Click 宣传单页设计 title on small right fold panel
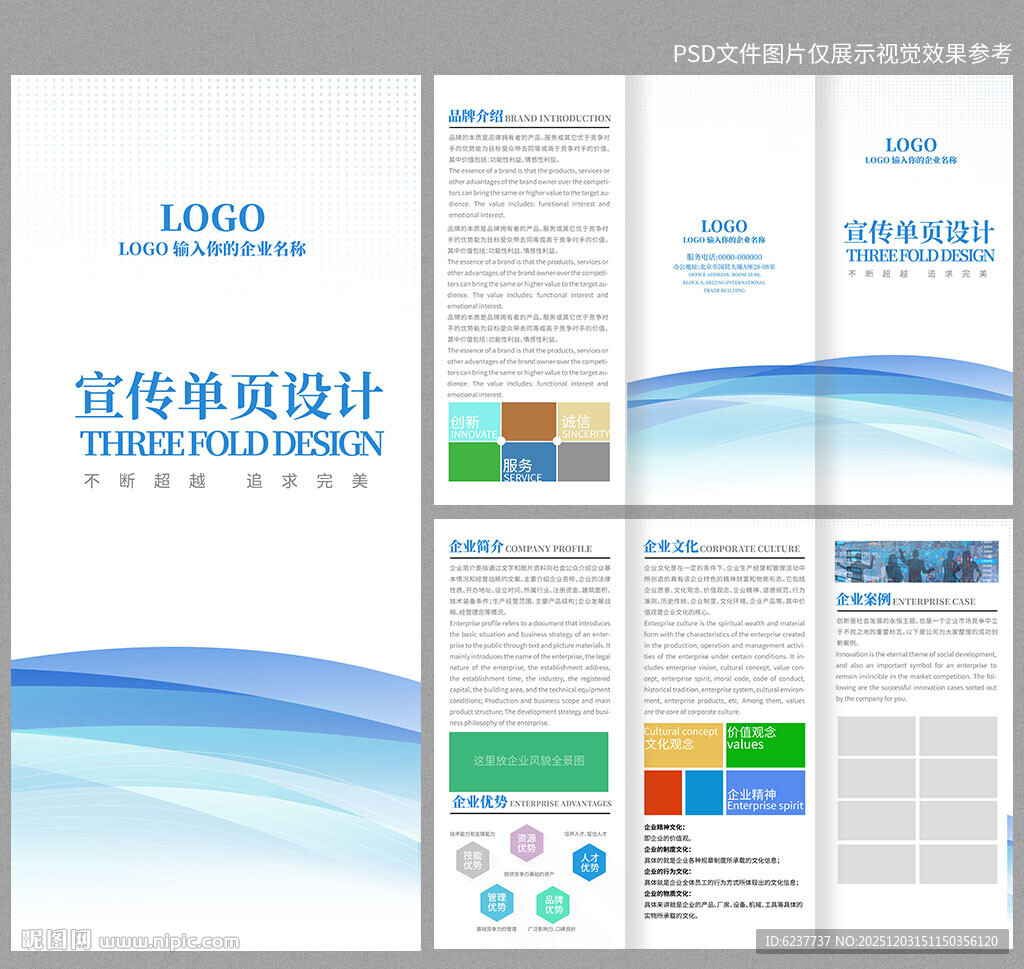Viewport: 1024px width, 969px height. (919, 232)
